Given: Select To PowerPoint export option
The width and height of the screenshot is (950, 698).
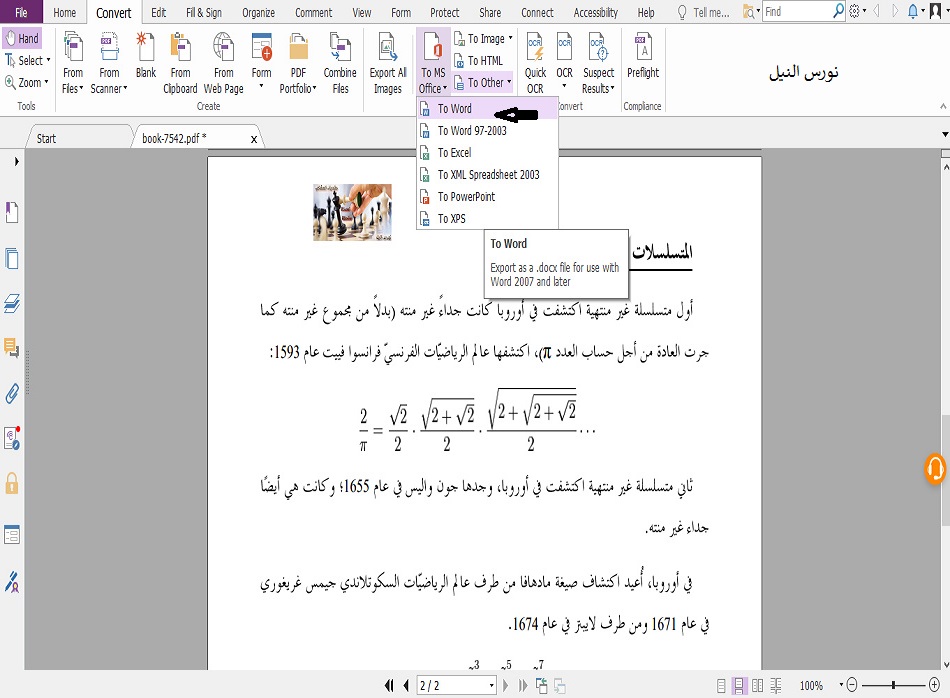Looking at the screenshot, I should 466,197.
